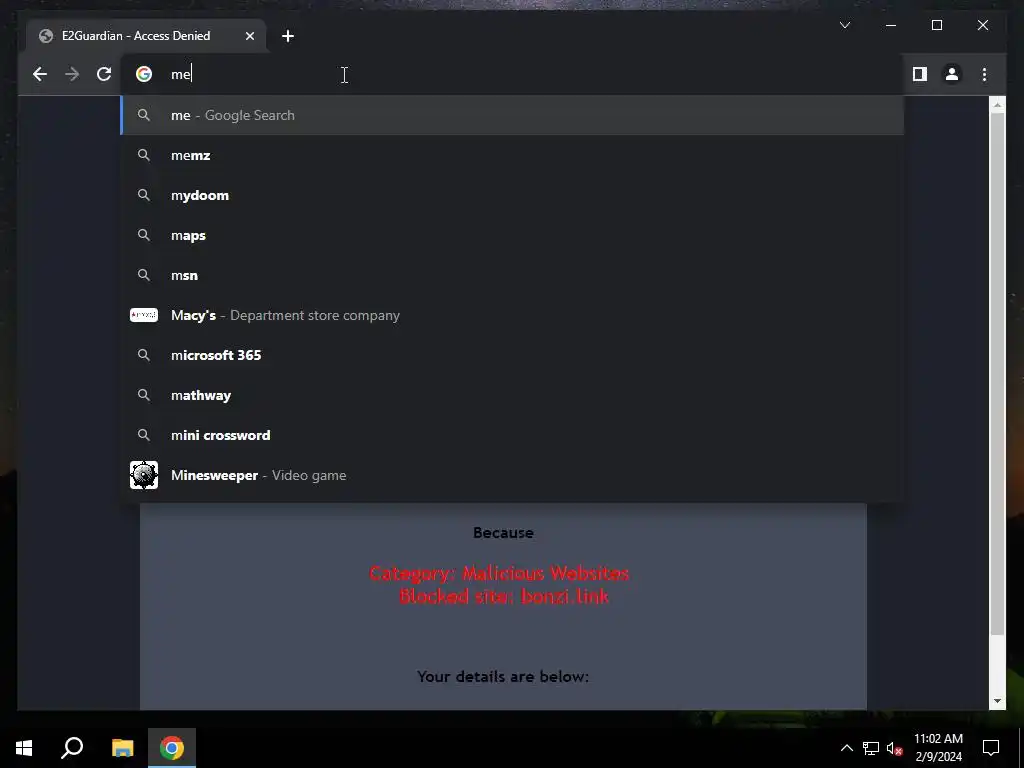Show hidden system tray icons
Screen dimensions: 1024x768
[x=846, y=748]
